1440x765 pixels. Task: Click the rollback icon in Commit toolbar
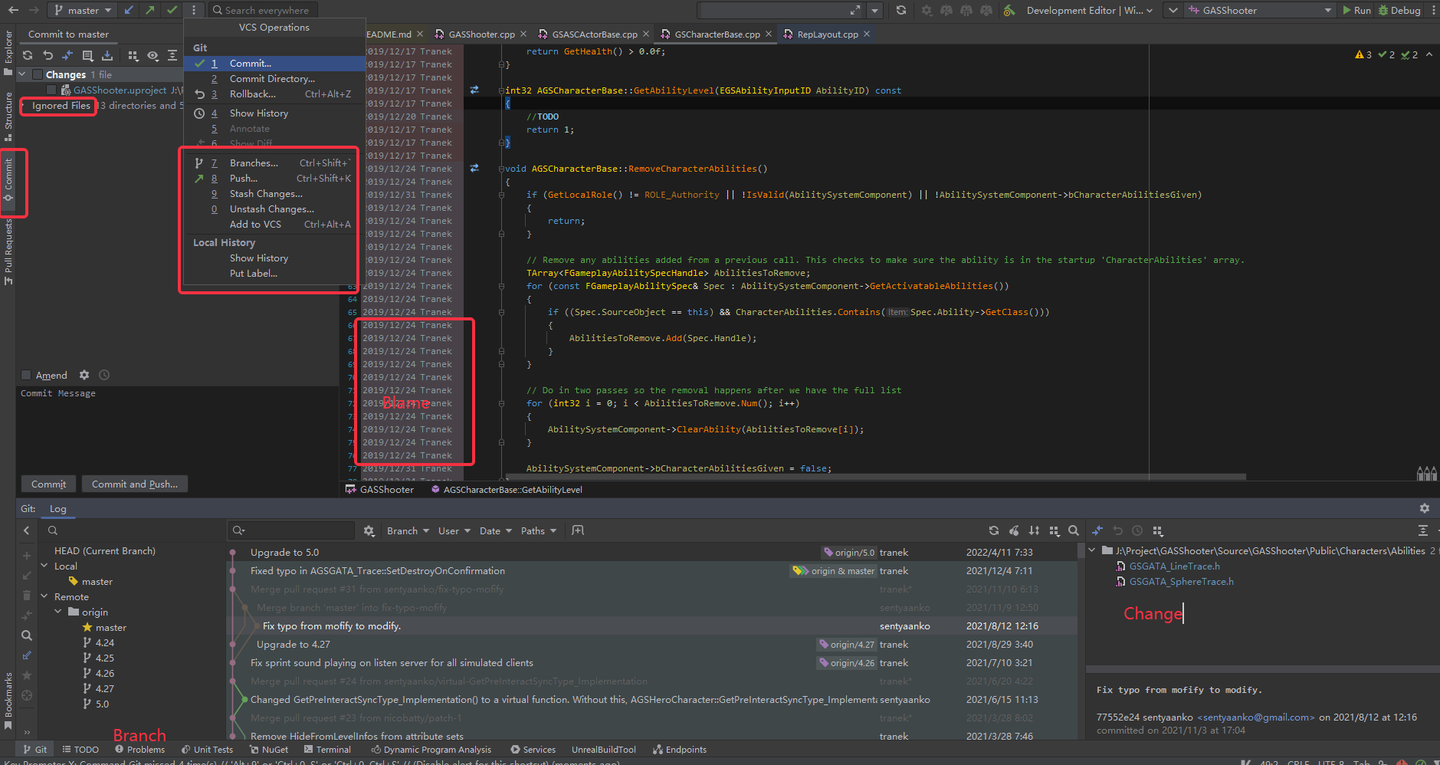tap(47, 56)
